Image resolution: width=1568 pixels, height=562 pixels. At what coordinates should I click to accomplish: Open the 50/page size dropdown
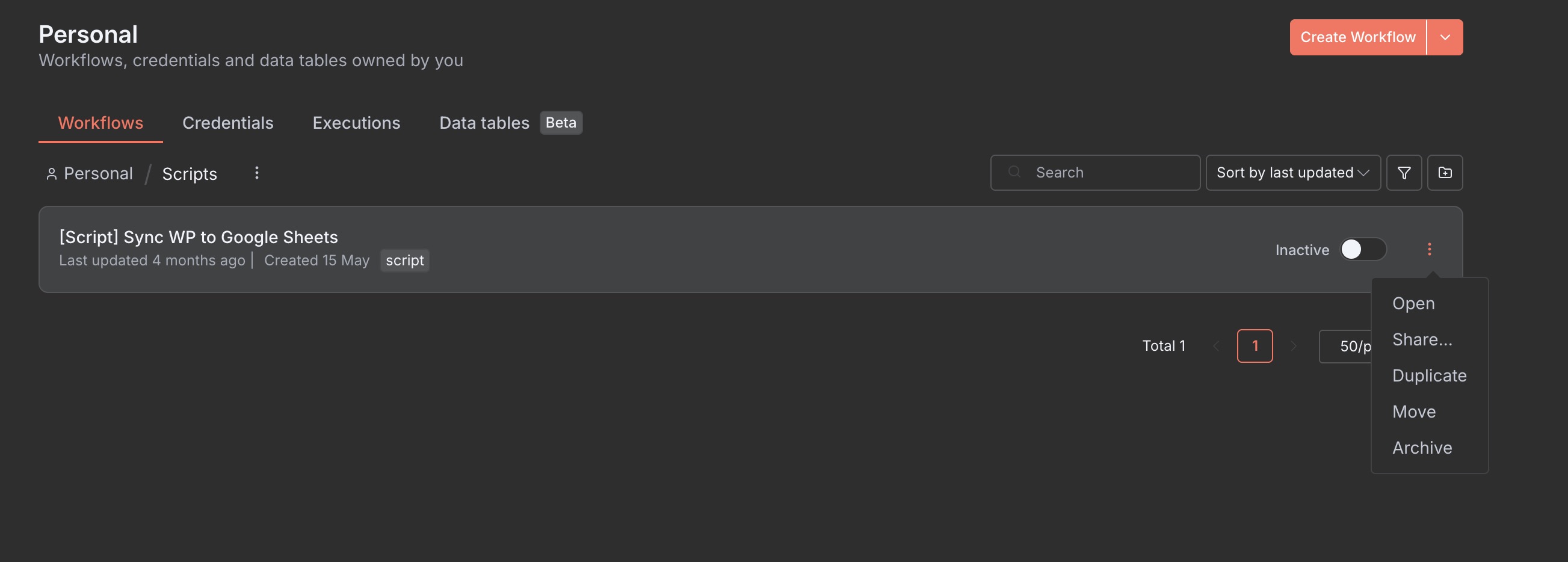[x=1347, y=347]
